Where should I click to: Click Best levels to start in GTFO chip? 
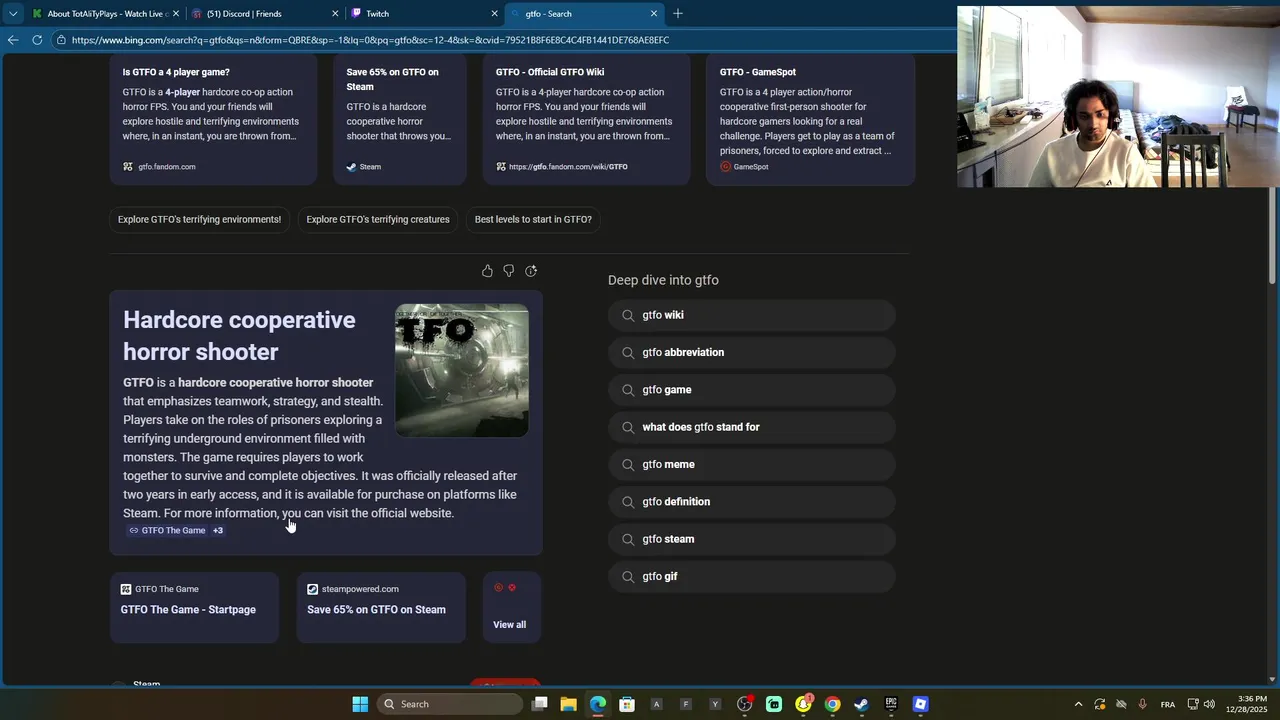tap(533, 219)
